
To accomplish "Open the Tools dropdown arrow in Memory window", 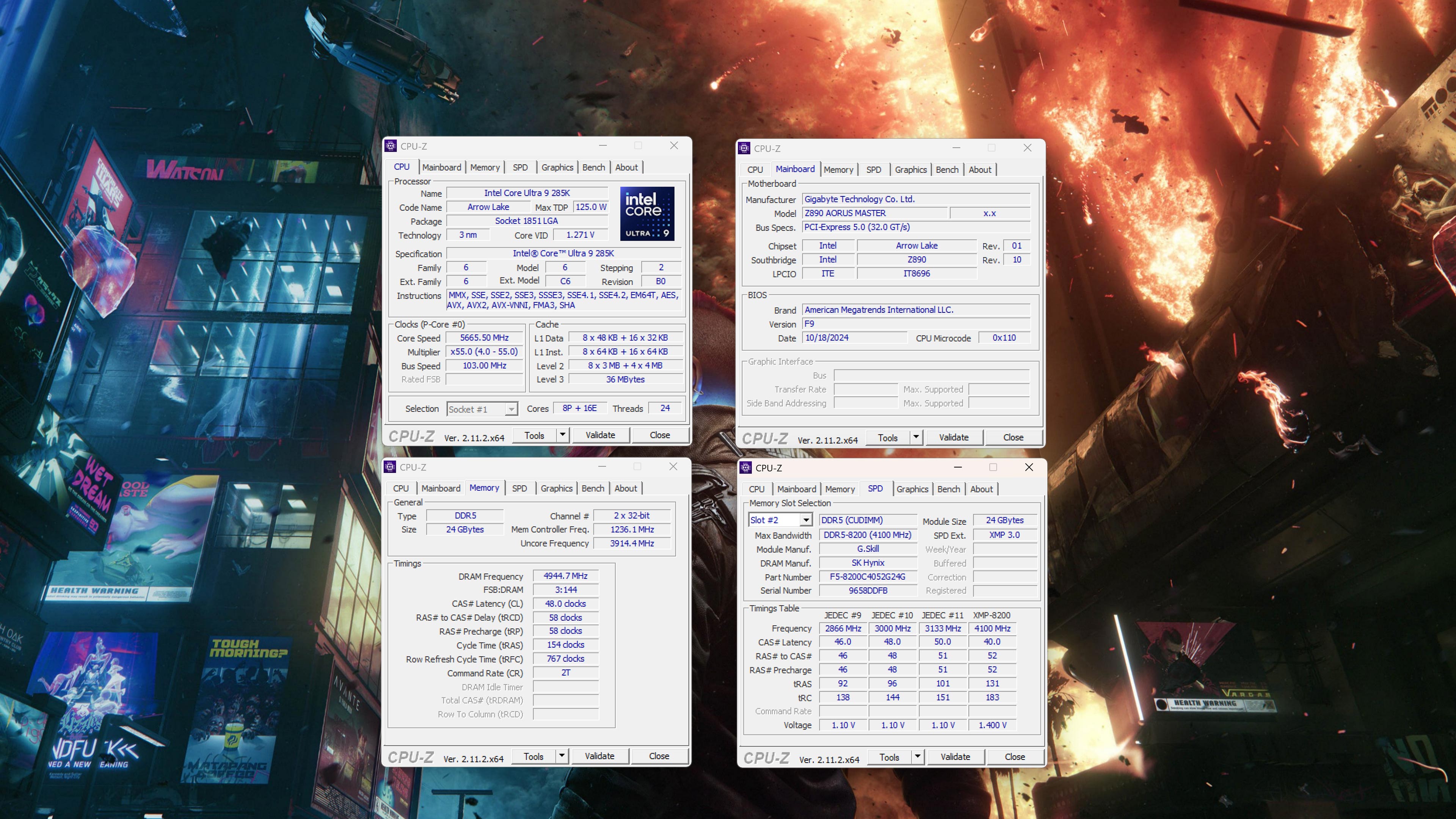I will click(x=562, y=756).
